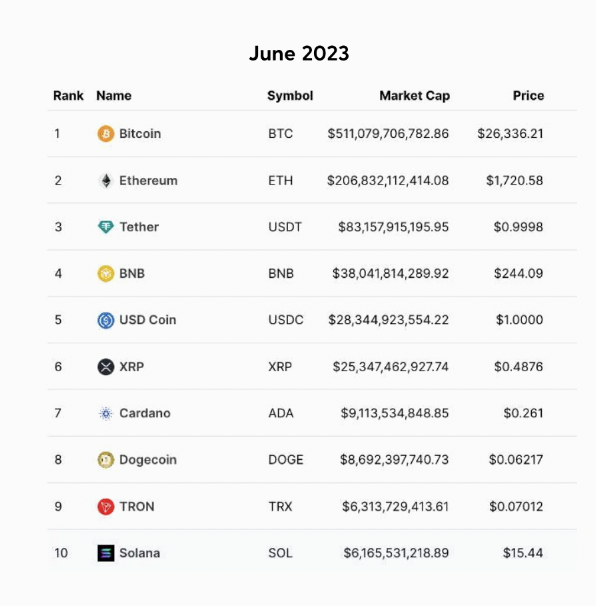The height and width of the screenshot is (606, 596).
Task: Click the Tether green logo icon
Action: tap(106, 227)
